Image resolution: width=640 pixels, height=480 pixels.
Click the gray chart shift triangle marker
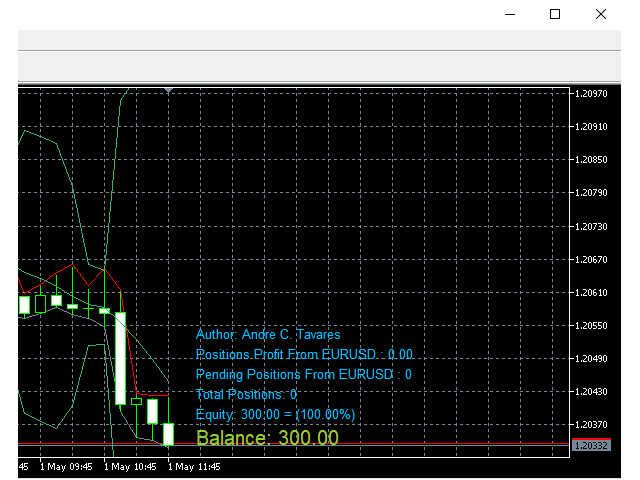[169, 90]
